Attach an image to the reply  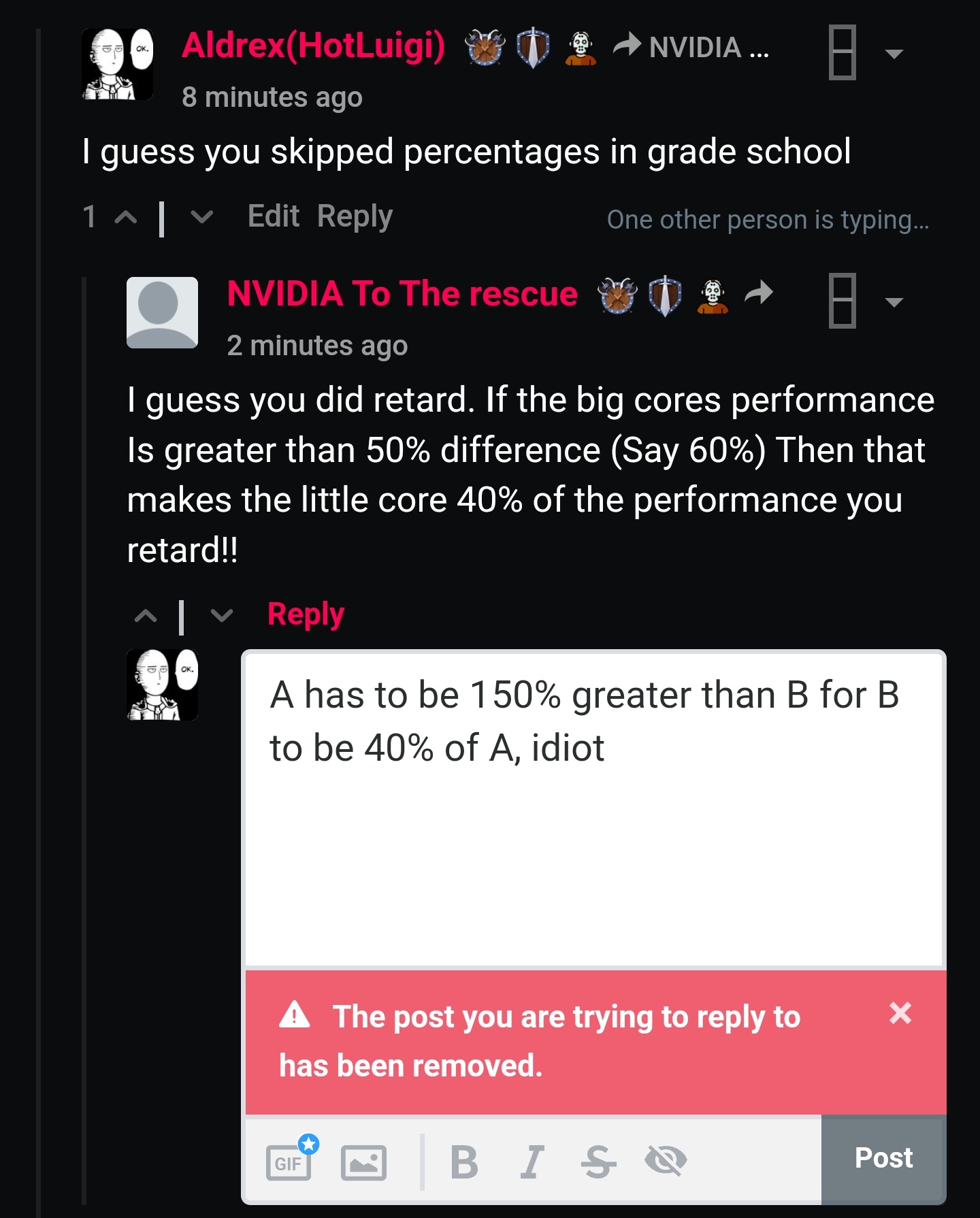tap(363, 1162)
